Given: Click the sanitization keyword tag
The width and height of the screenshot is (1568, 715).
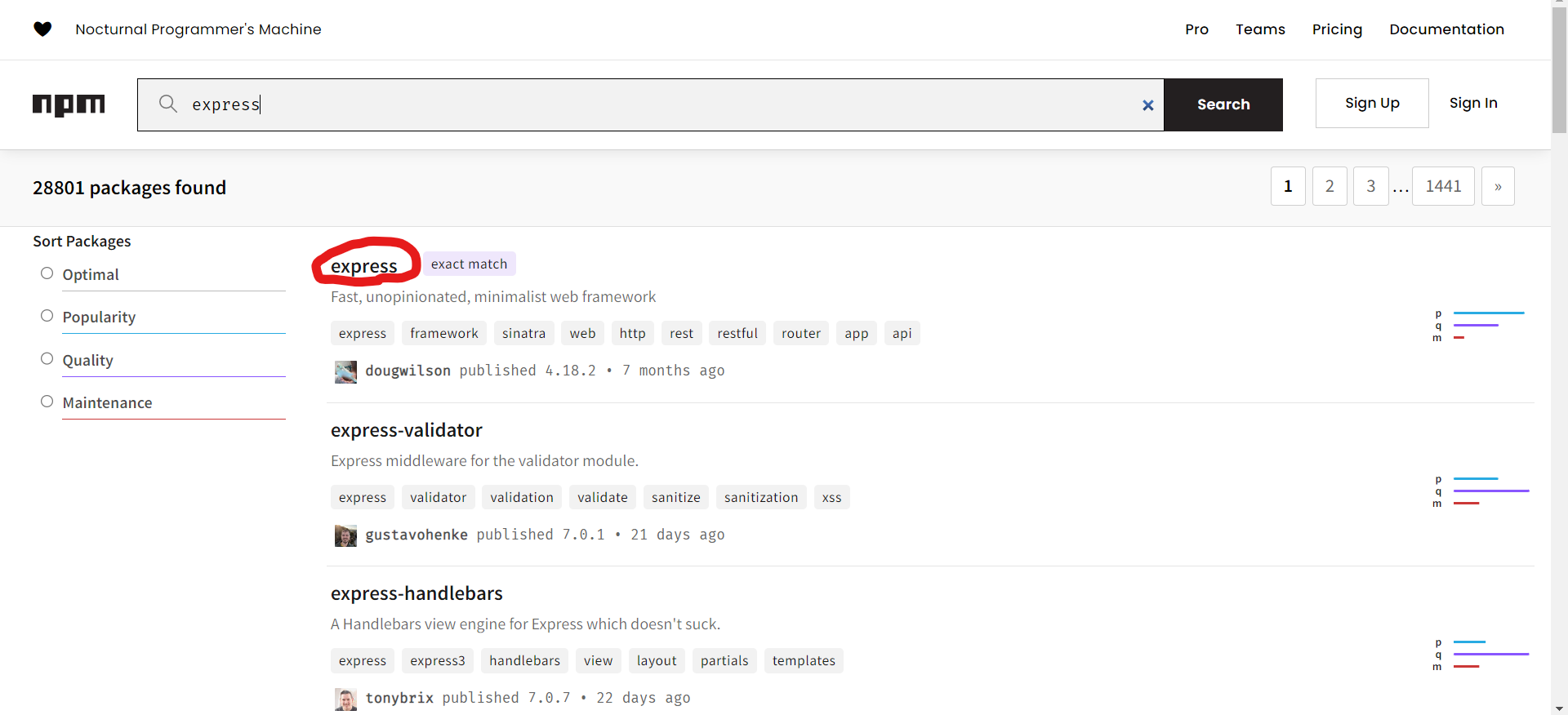Looking at the screenshot, I should point(761,497).
